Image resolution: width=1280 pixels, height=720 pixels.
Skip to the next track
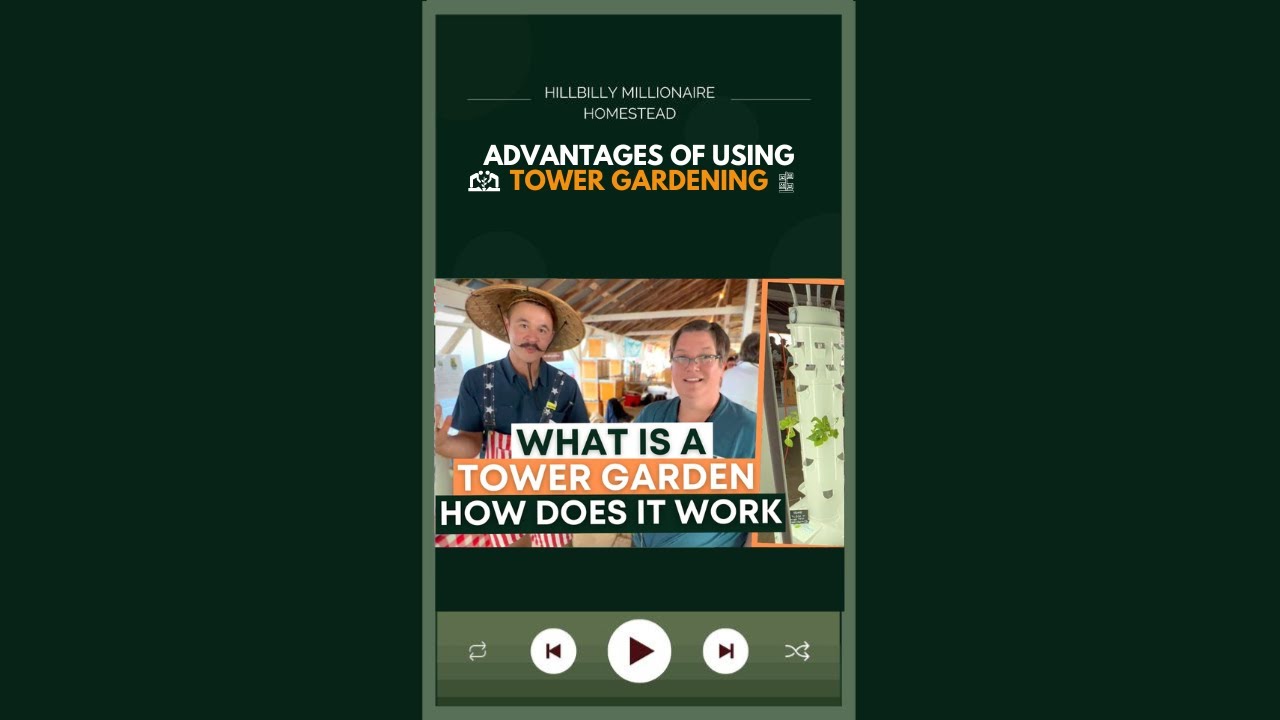click(x=726, y=651)
